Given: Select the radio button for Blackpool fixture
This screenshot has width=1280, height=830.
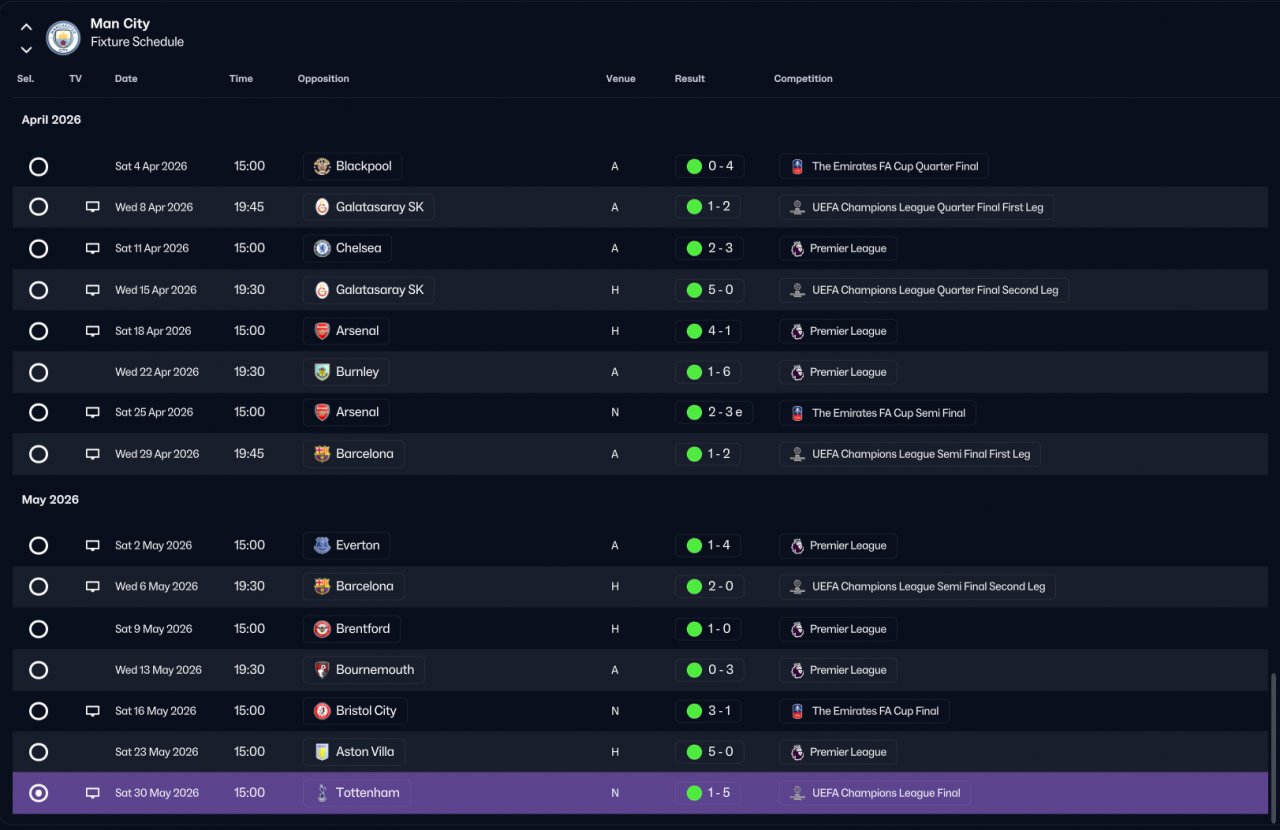Looking at the screenshot, I should pyautogui.click(x=38, y=166).
